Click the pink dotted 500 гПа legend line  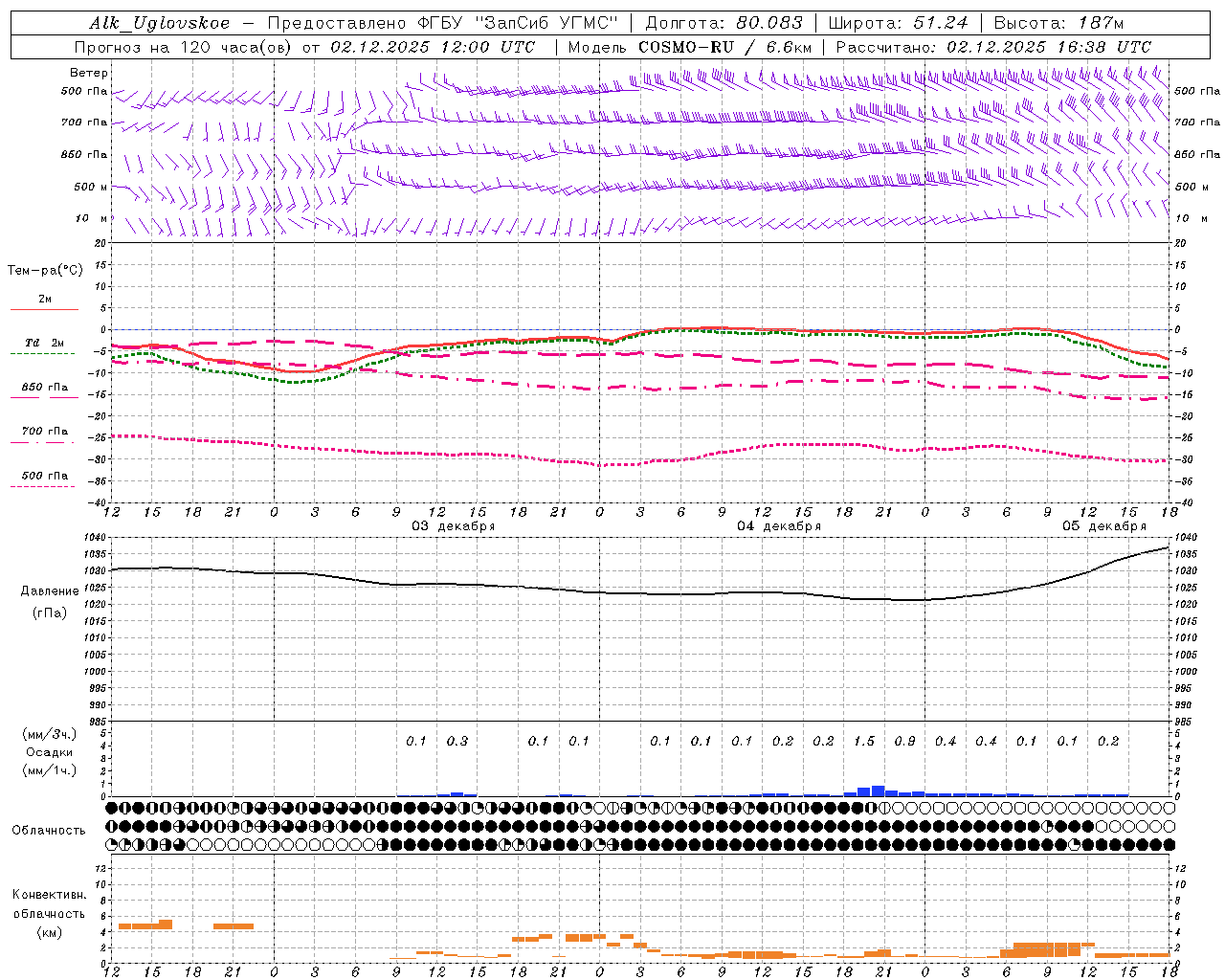coord(42,486)
